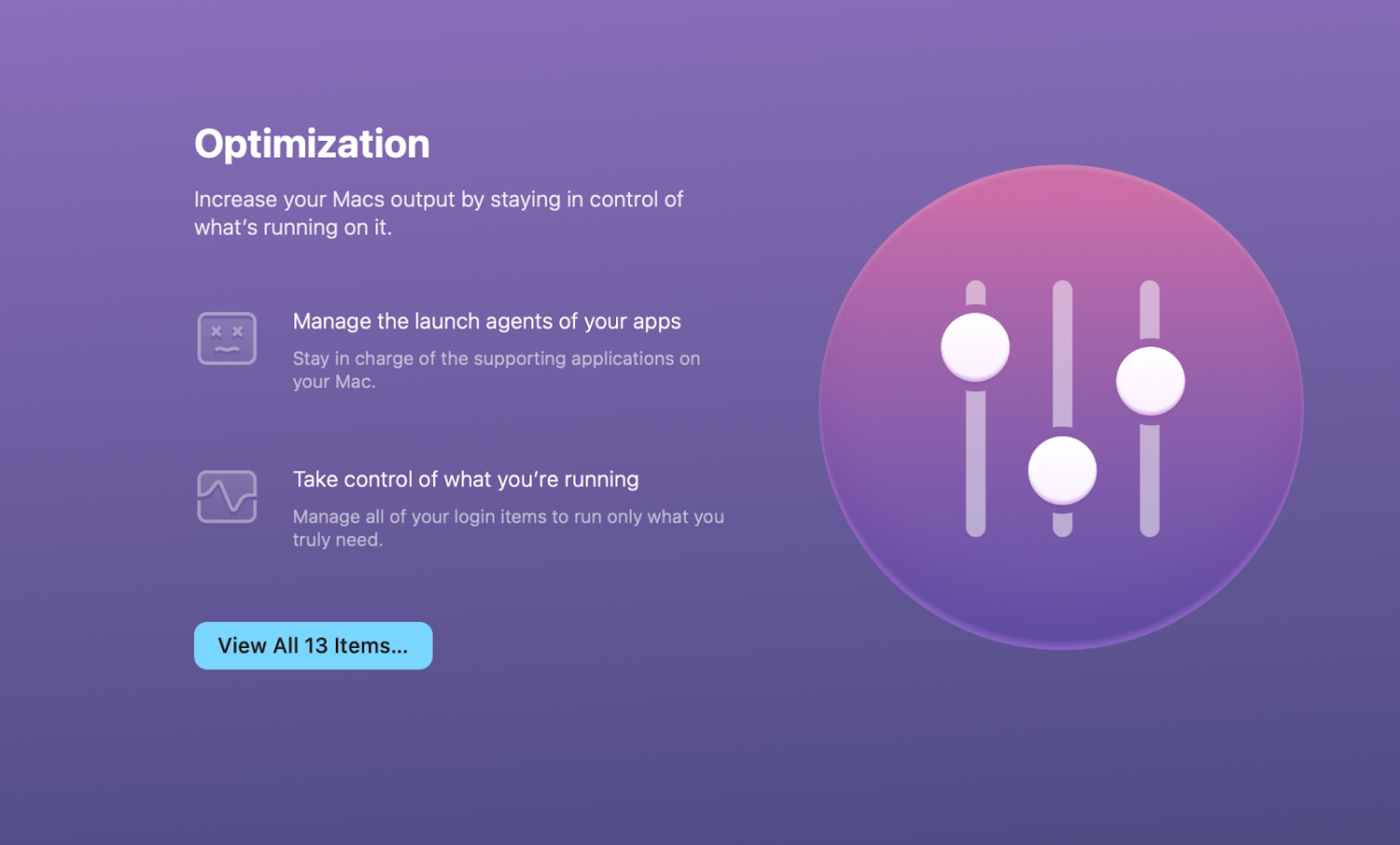Click 'Manage all of your login items' text
Image resolution: width=1400 pixels, height=845 pixels.
click(x=509, y=528)
